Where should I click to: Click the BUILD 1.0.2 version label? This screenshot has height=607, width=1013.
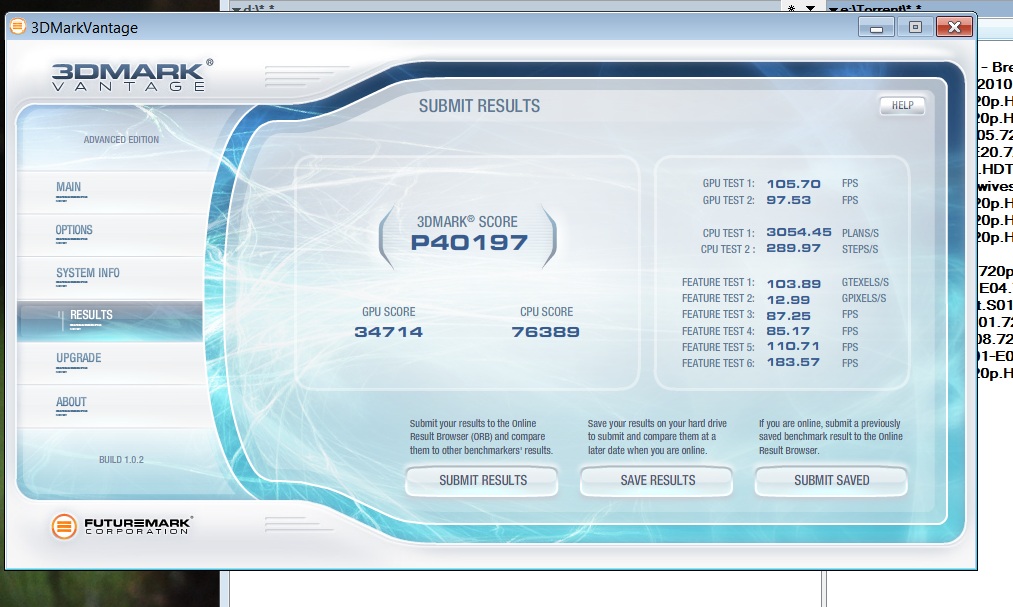[121, 460]
